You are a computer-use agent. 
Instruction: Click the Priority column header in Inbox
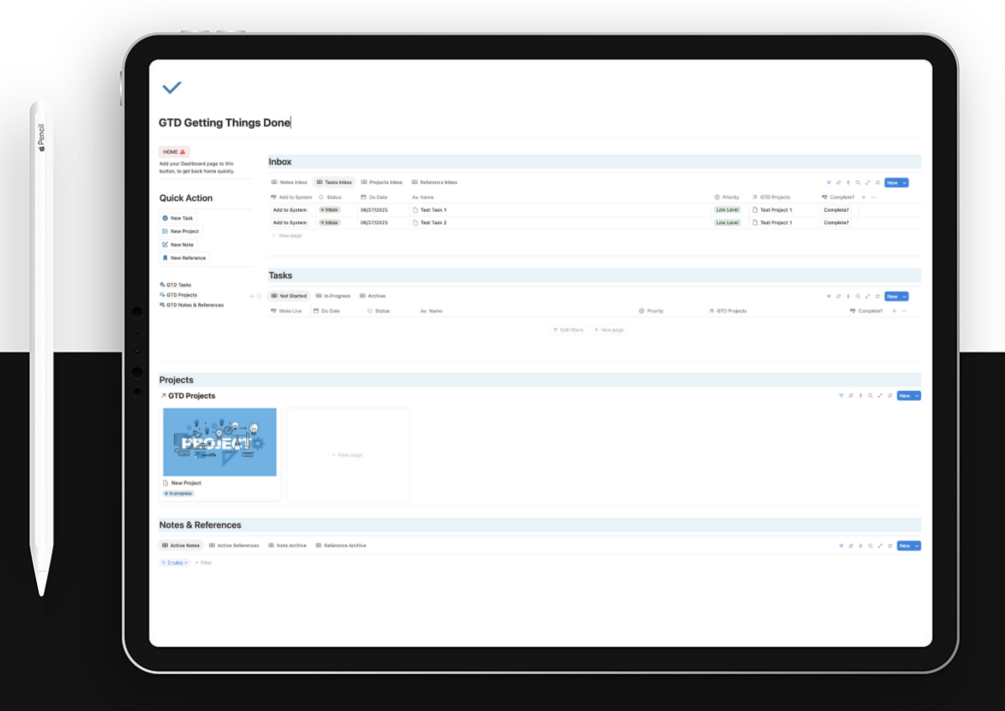pyautogui.click(x=727, y=197)
